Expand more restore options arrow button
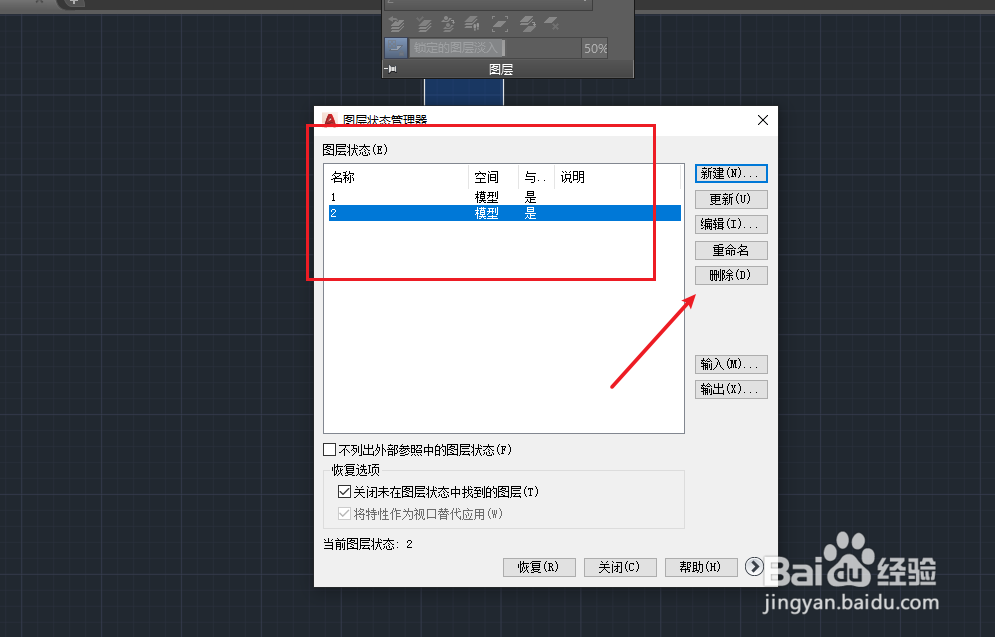Viewport: 995px width, 637px height. coord(754,567)
